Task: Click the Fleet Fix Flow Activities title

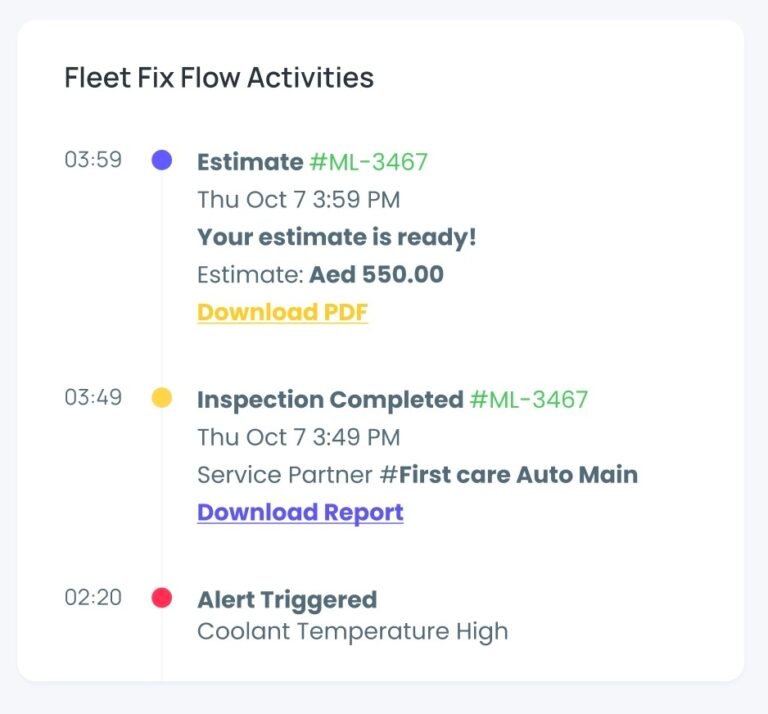Action: (x=219, y=77)
